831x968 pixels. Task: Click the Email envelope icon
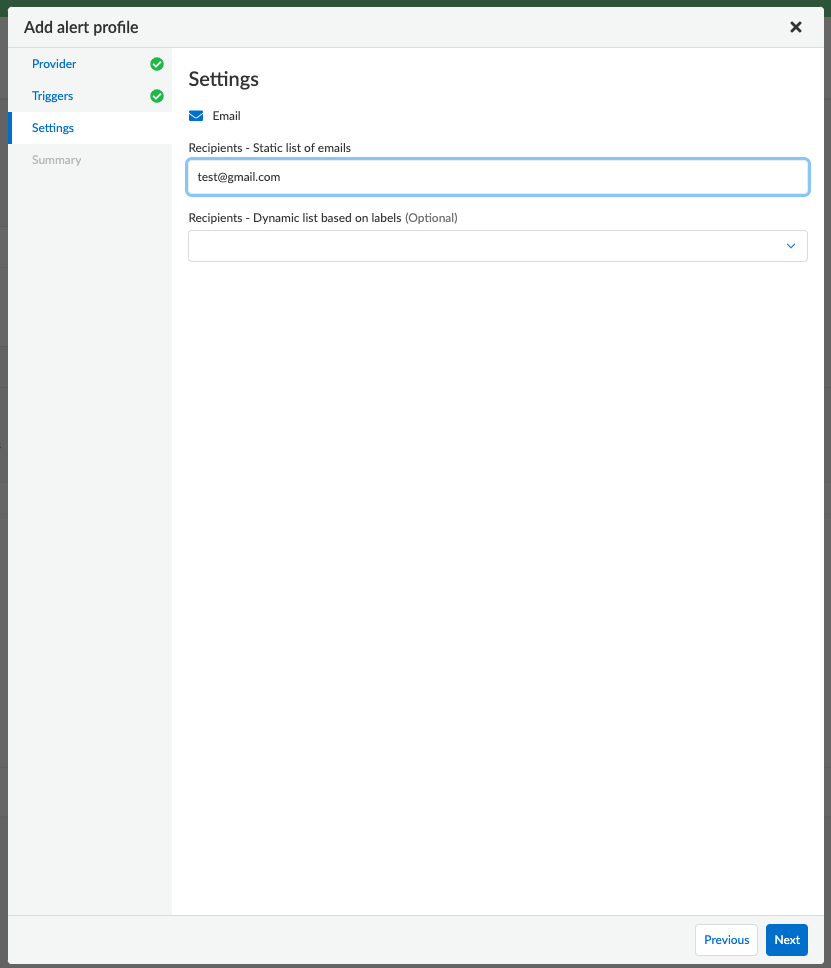[196, 115]
